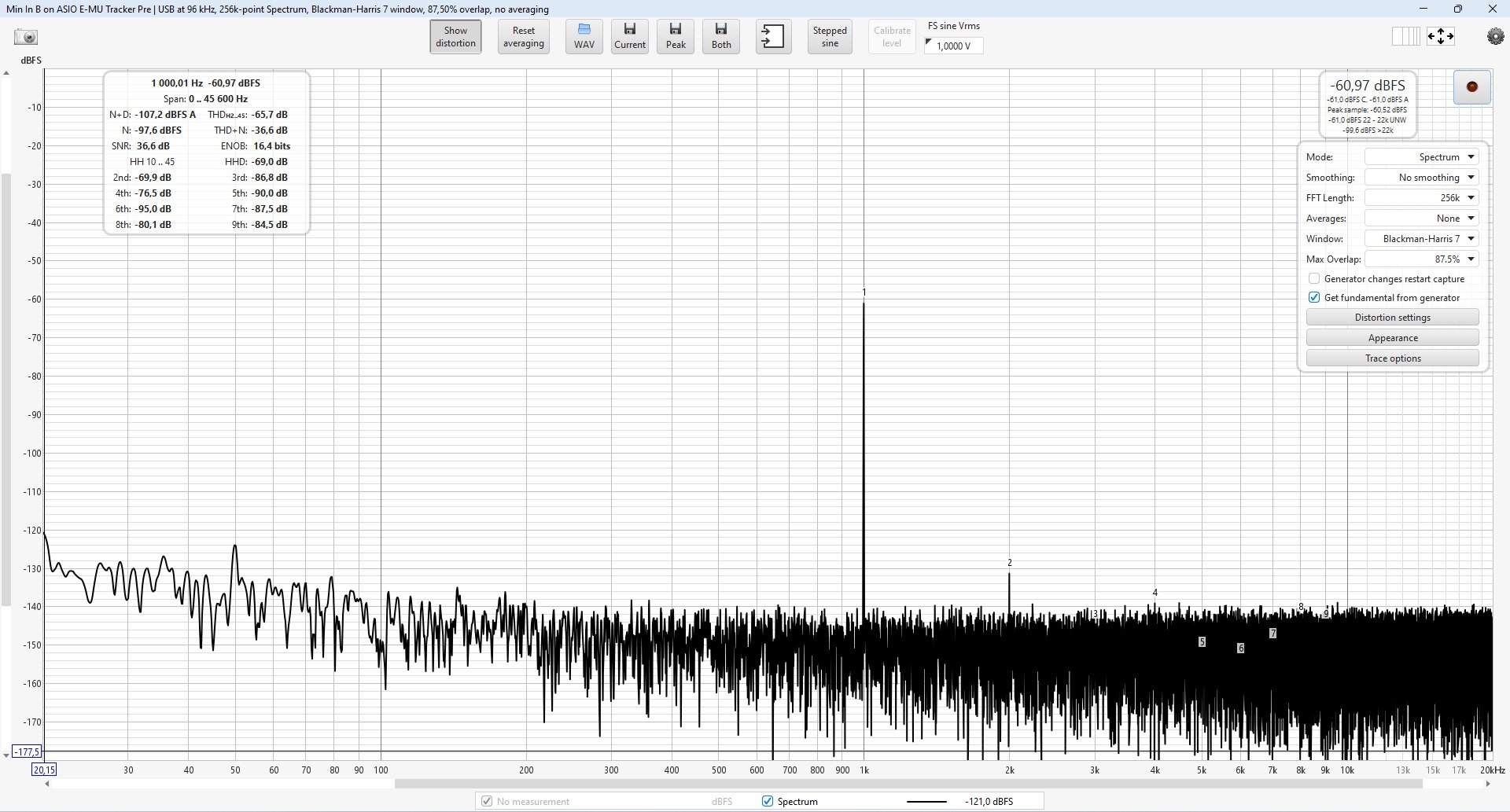
Task: Click the Span 0 .. 45 600 Hz text
Action: point(205,99)
